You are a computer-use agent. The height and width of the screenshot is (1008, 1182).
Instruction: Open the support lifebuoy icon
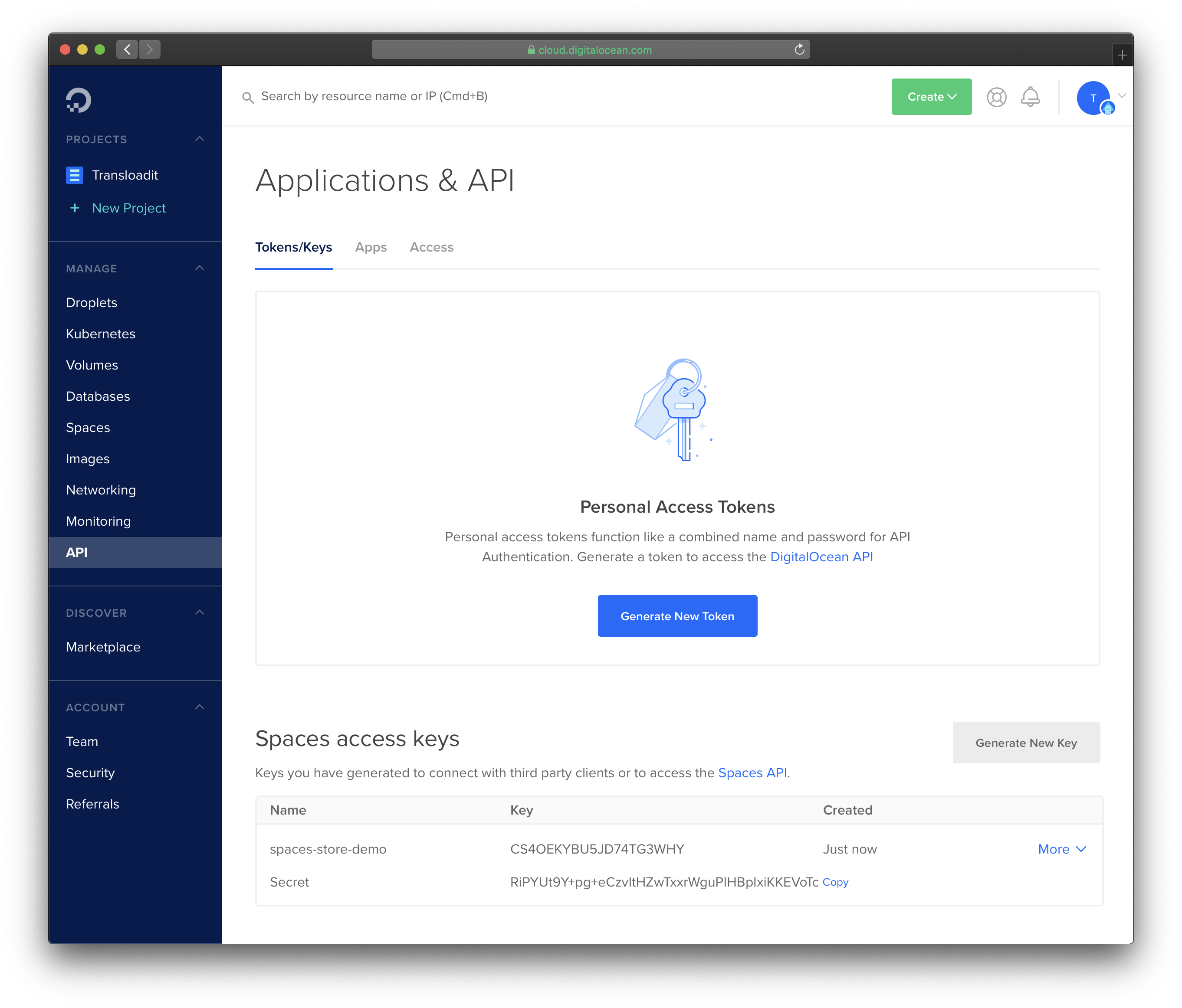[996, 97]
